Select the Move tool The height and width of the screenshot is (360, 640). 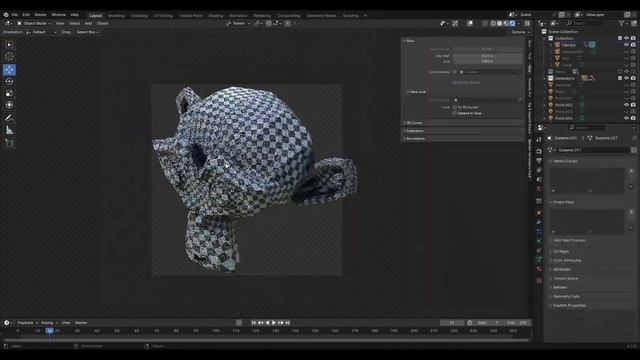point(9,70)
